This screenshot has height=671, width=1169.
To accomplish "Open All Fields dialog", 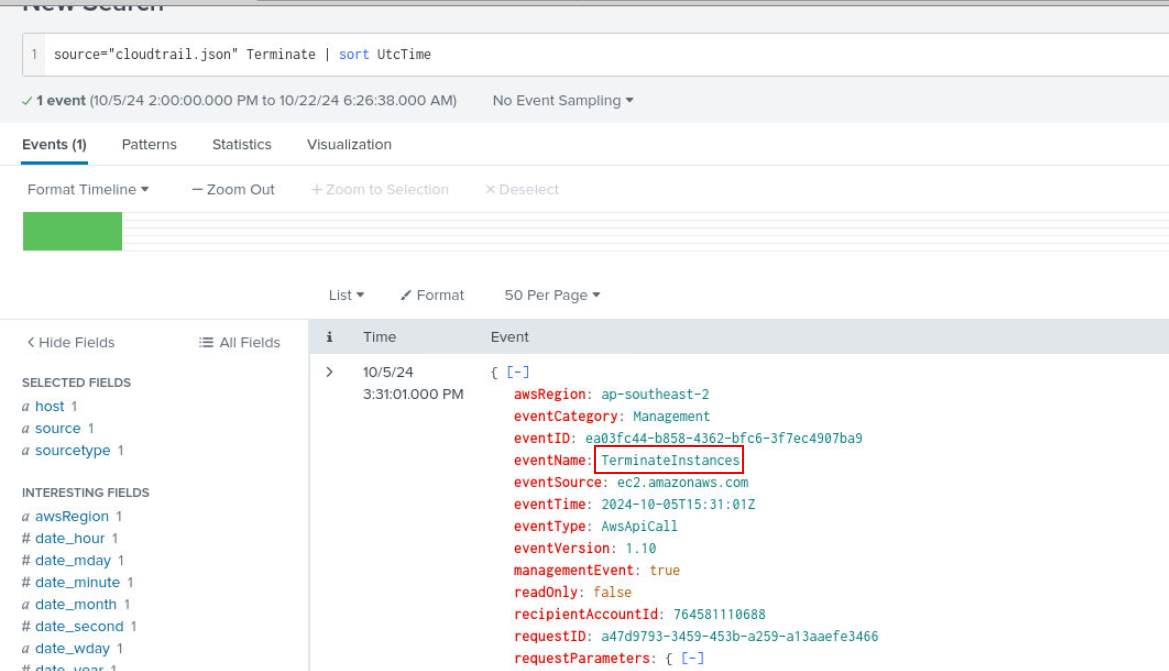I will point(239,342).
